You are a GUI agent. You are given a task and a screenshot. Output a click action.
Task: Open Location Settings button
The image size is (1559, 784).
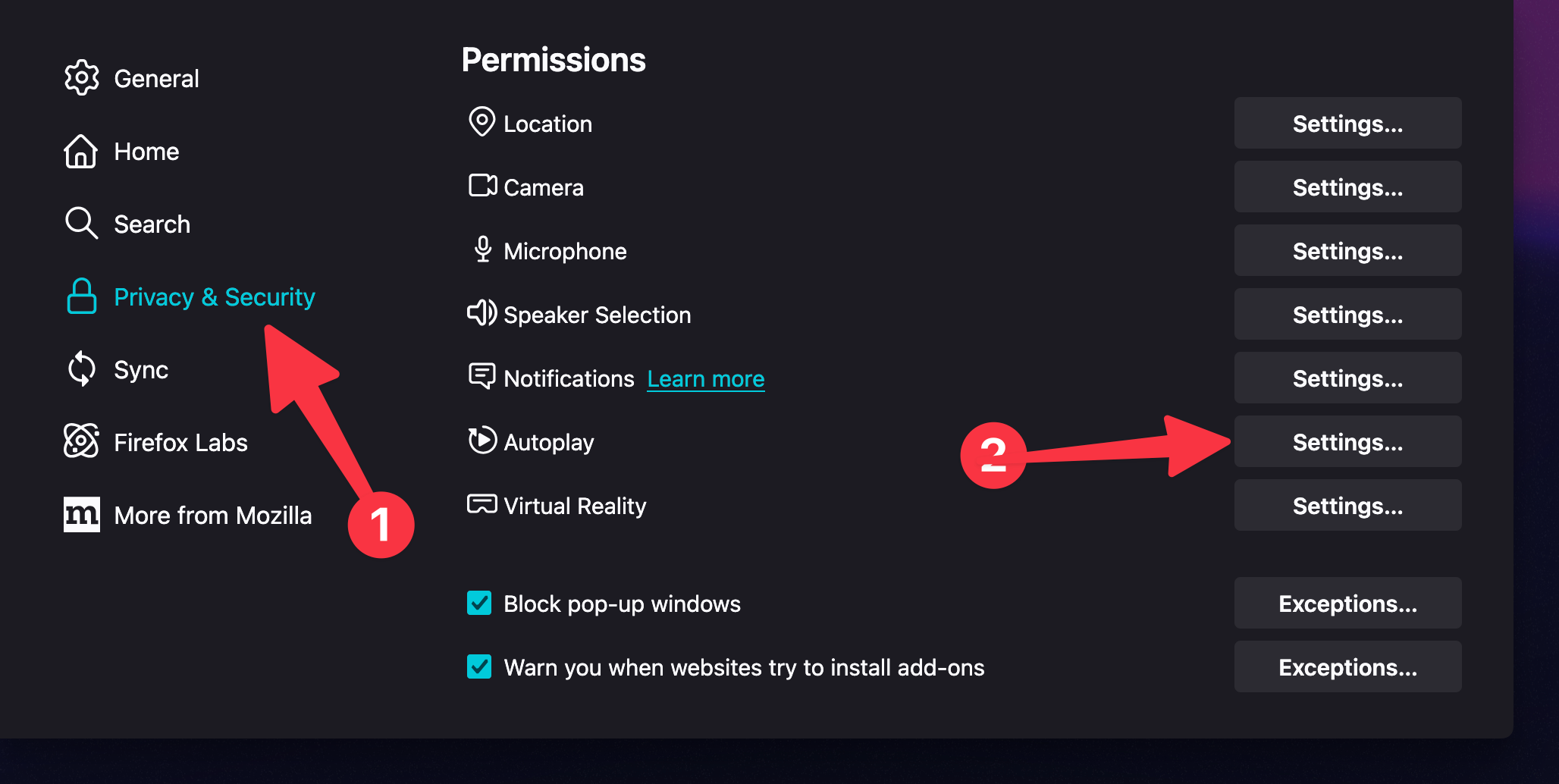(1347, 123)
